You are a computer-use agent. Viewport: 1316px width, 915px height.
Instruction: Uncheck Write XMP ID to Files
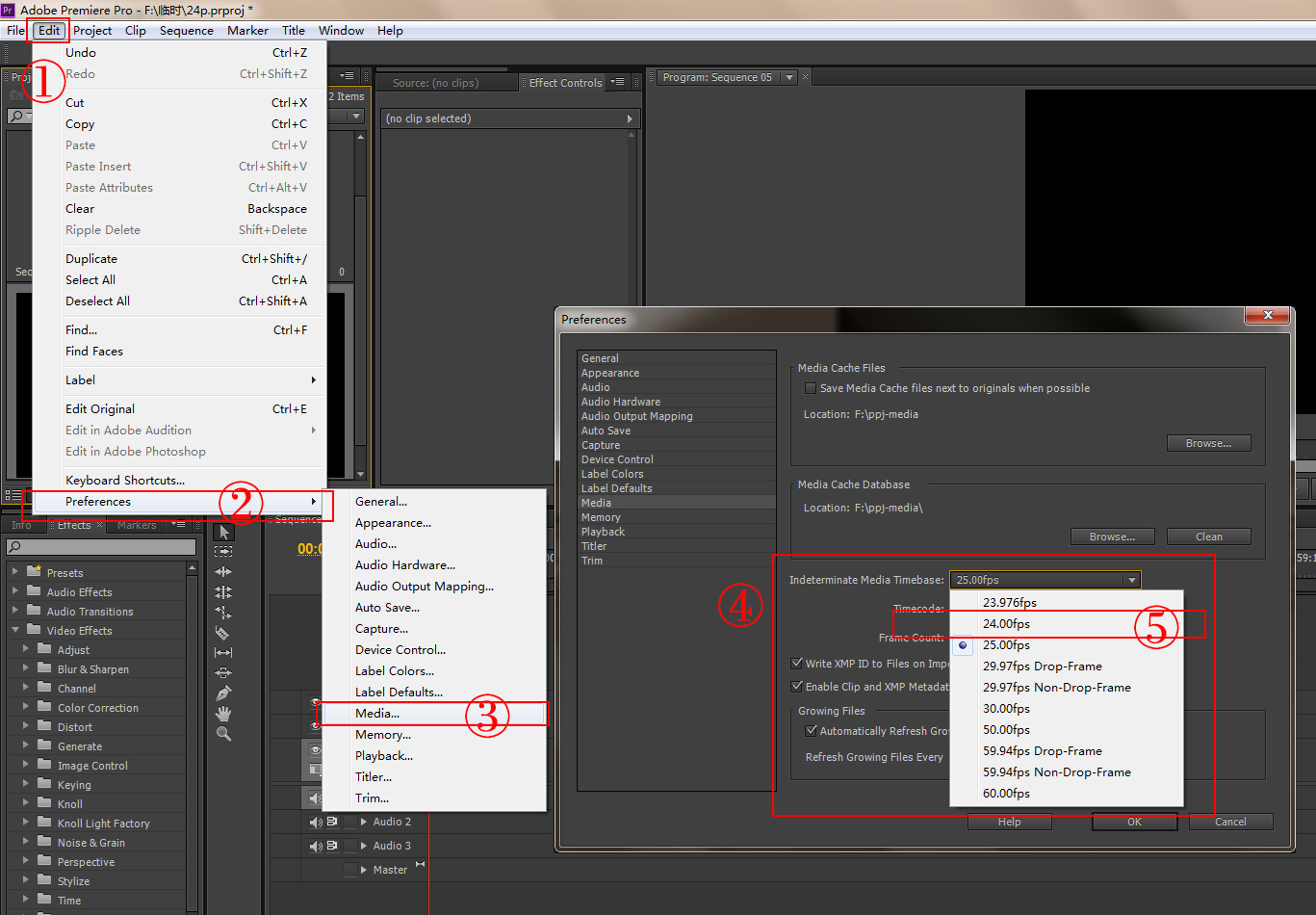coord(796,664)
